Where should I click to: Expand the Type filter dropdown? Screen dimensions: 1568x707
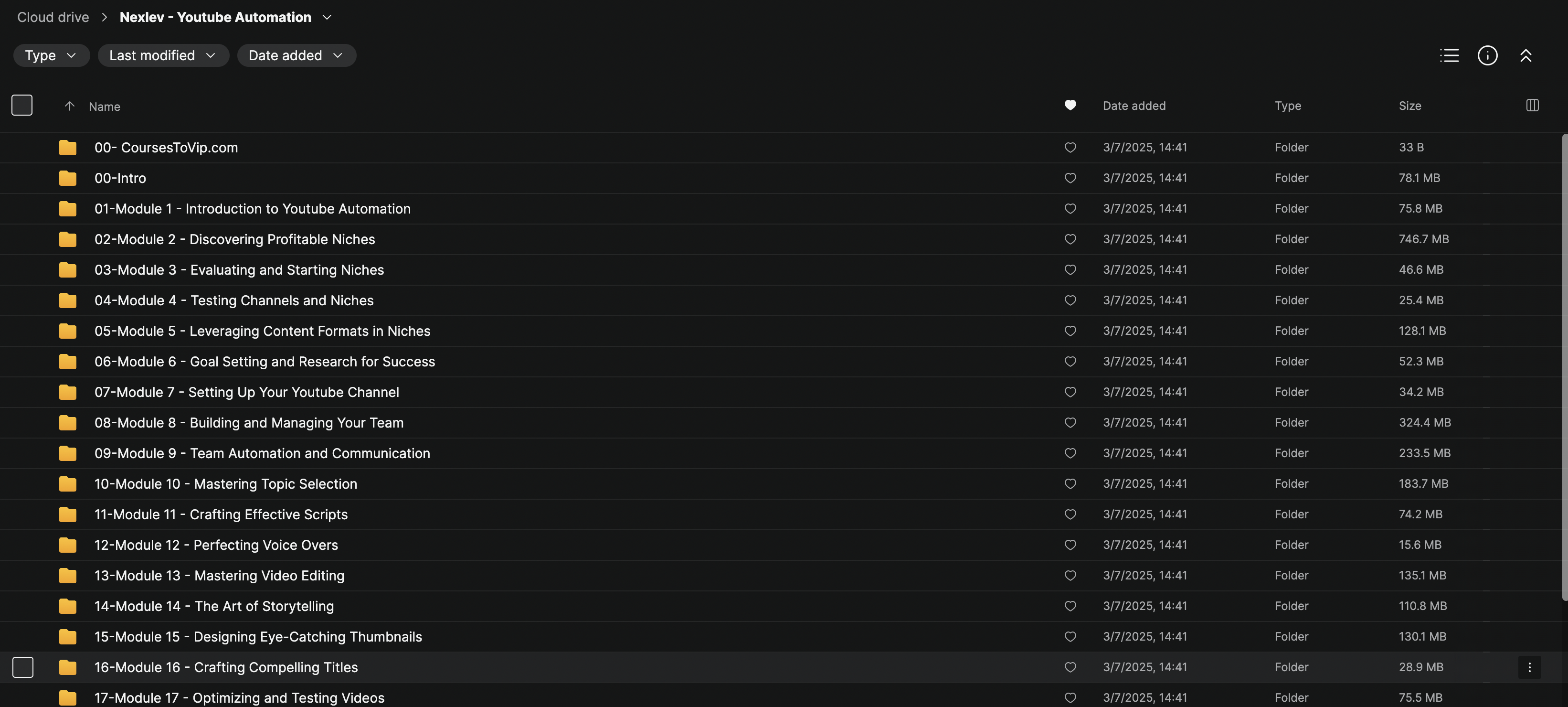tap(51, 55)
